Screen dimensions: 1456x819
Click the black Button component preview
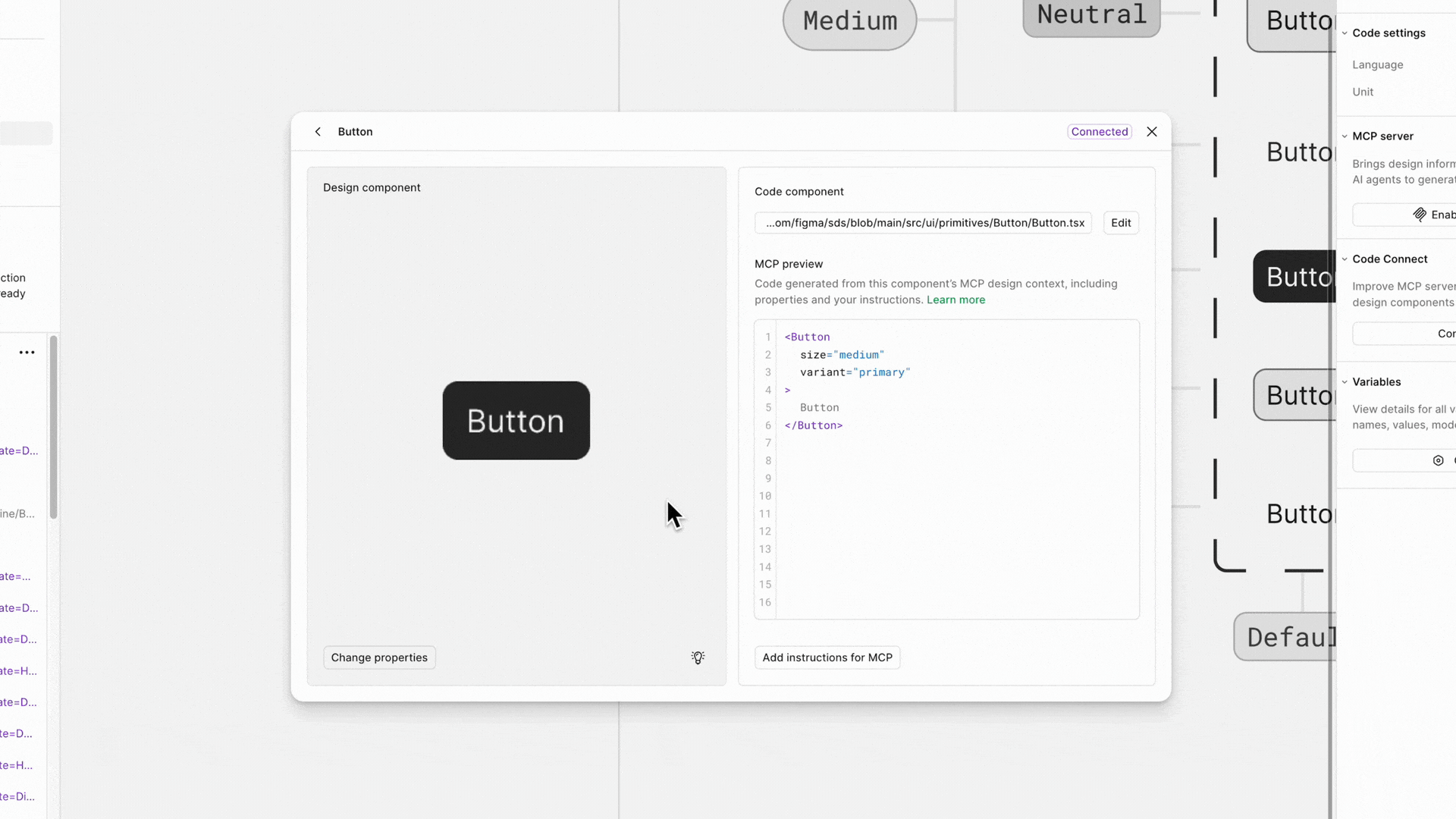click(x=516, y=421)
